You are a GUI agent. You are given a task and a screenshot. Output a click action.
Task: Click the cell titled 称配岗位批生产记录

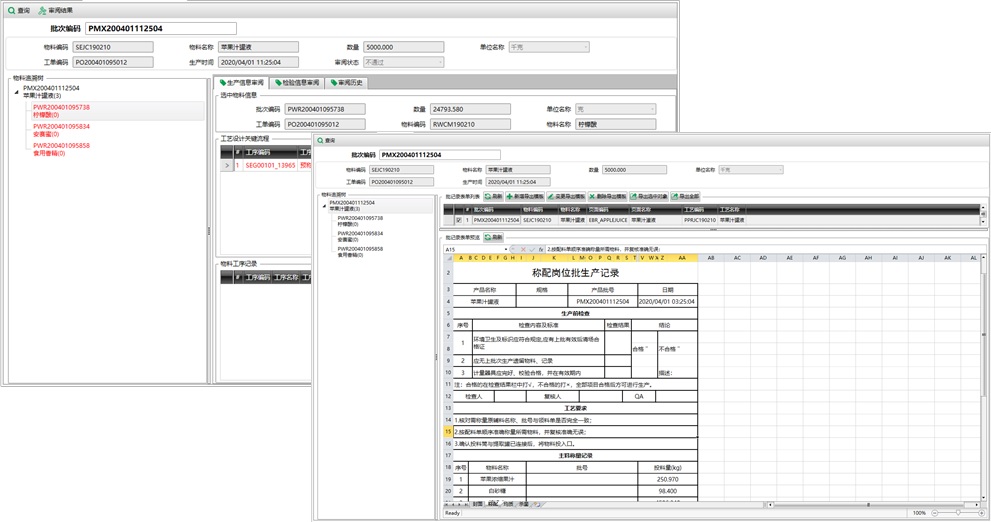click(575, 273)
